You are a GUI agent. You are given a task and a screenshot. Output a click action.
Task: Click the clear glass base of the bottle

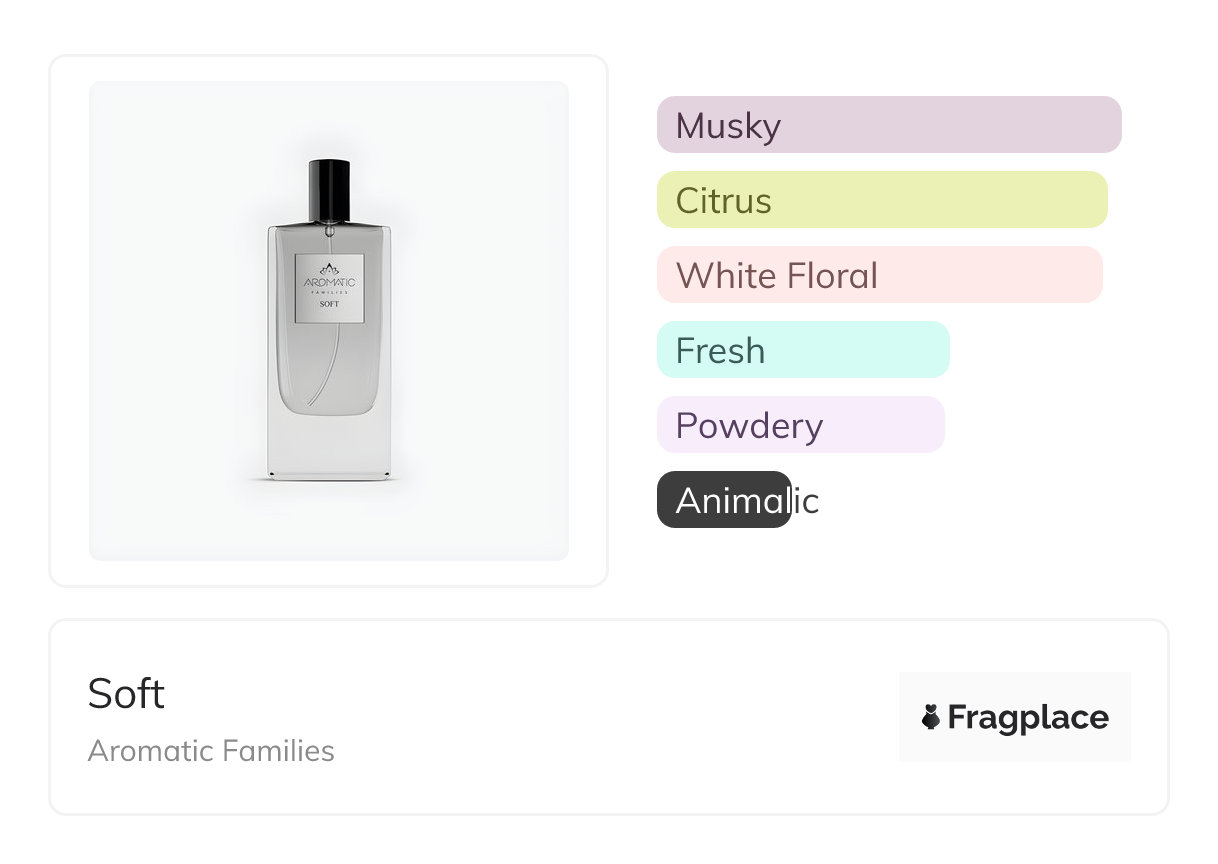tap(329, 445)
